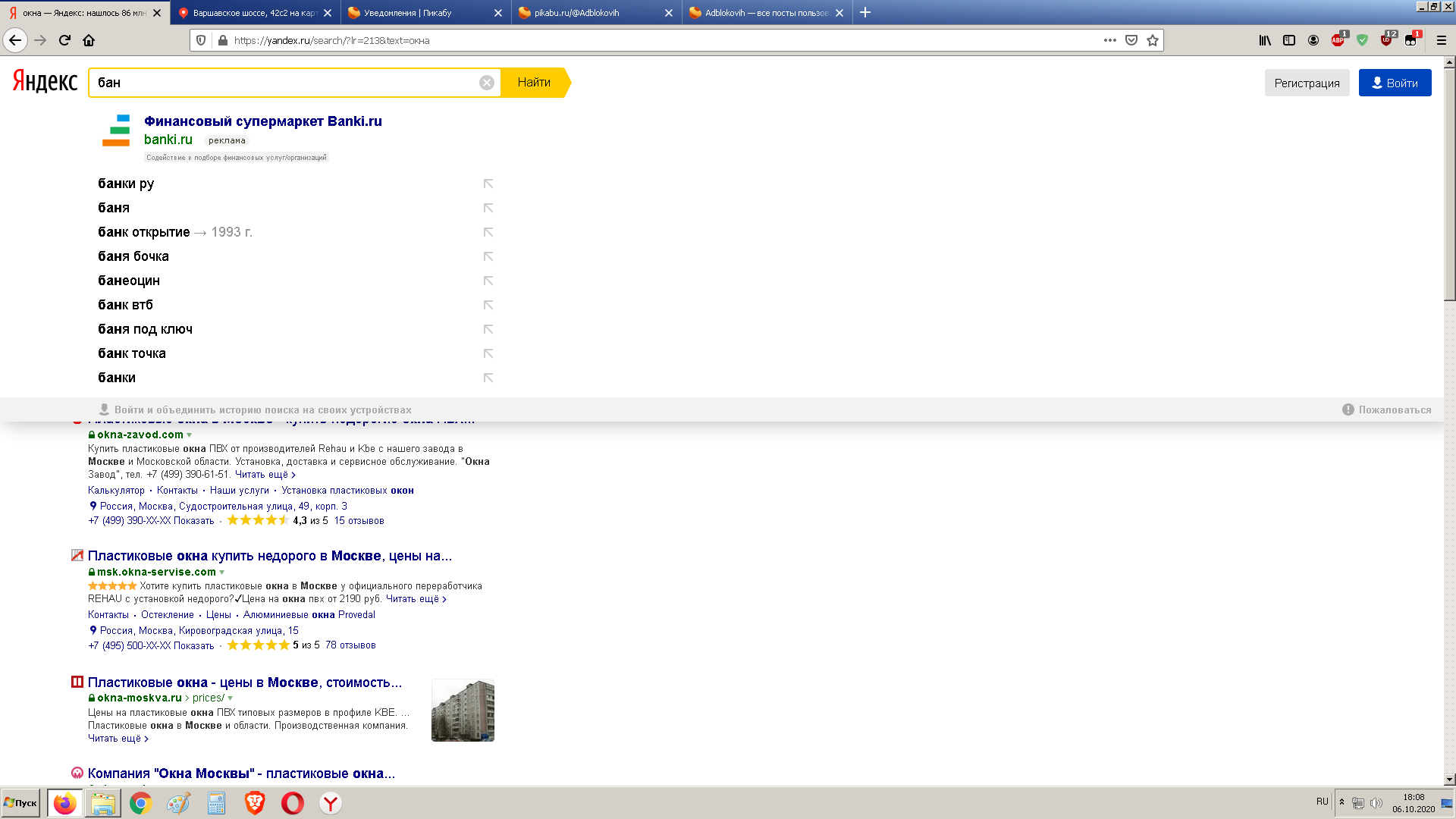
Task: Open the Tampermonkey extension icon
Action: click(1412, 39)
